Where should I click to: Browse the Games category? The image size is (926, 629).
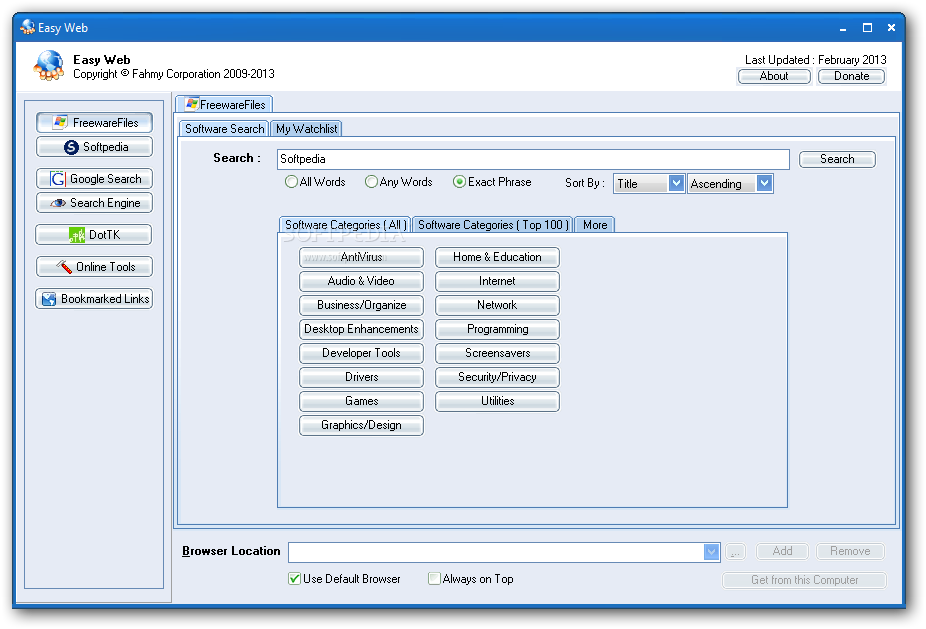[x=361, y=402]
